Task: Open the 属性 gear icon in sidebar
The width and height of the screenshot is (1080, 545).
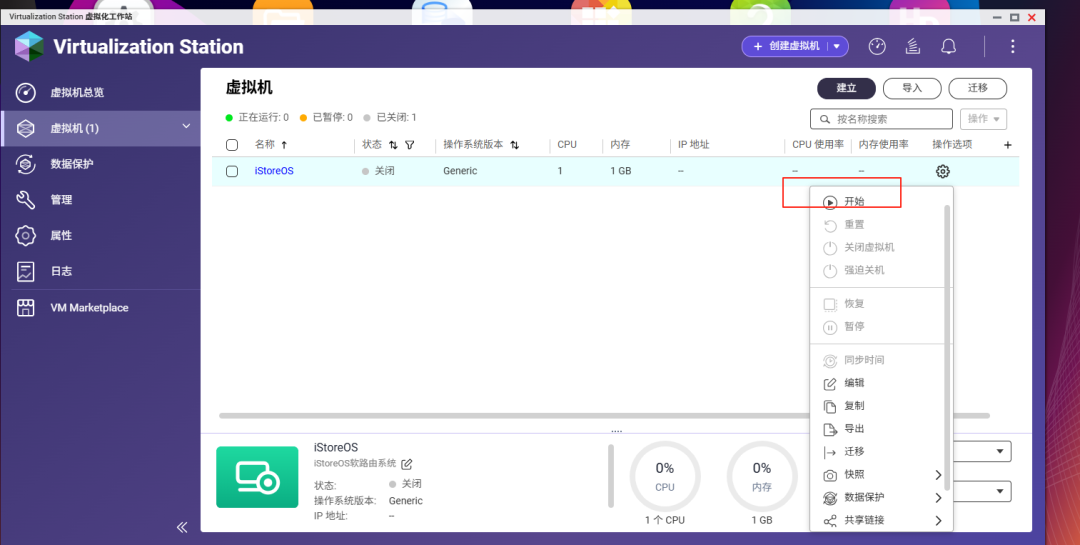Action: (25, 236)
